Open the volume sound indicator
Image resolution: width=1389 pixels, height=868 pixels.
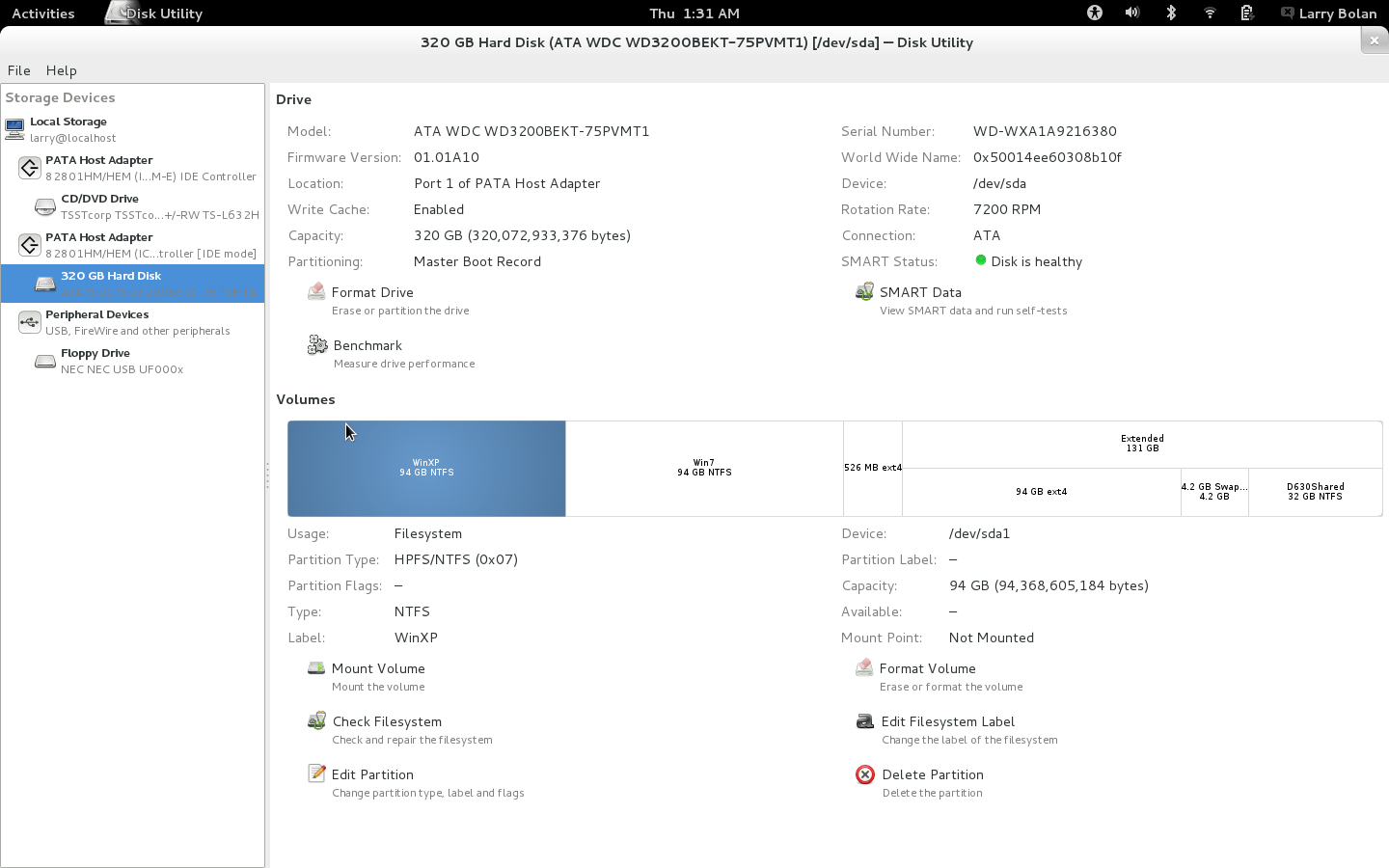coord(1132,13)
